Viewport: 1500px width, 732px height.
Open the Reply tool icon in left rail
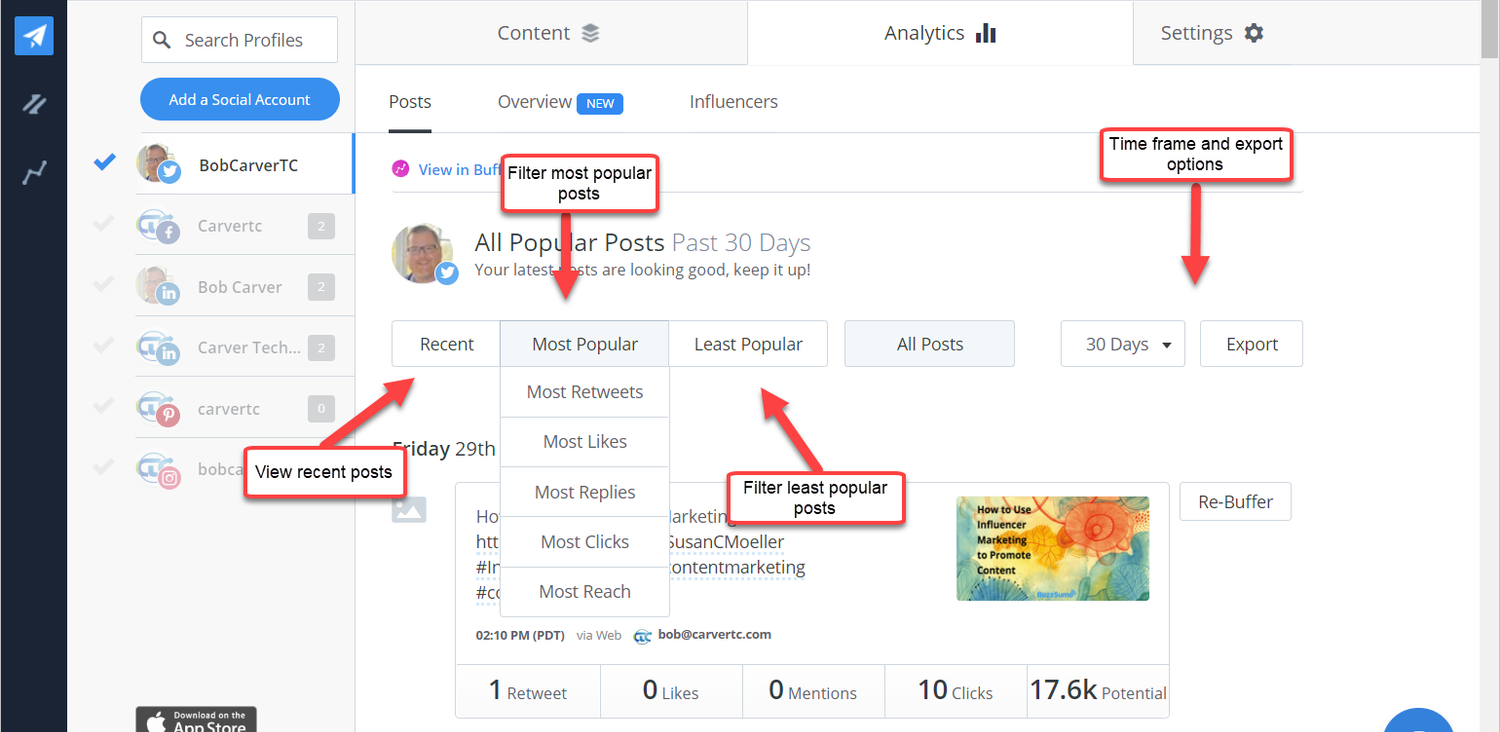[x=34, y=104]
